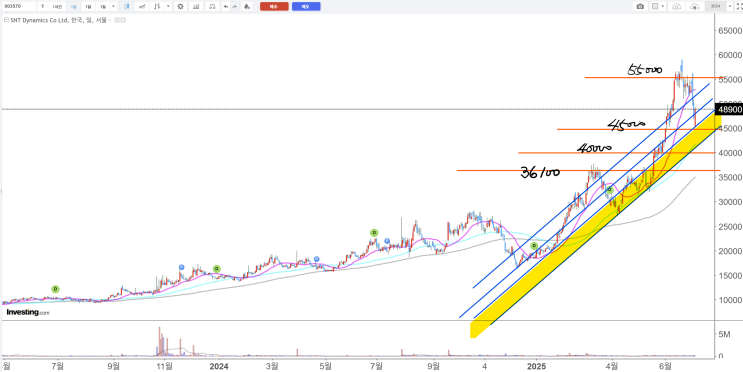This screenshot has width=743, height=372.
Task: Click the 5월 time axis label
Action: click(325, 366)
